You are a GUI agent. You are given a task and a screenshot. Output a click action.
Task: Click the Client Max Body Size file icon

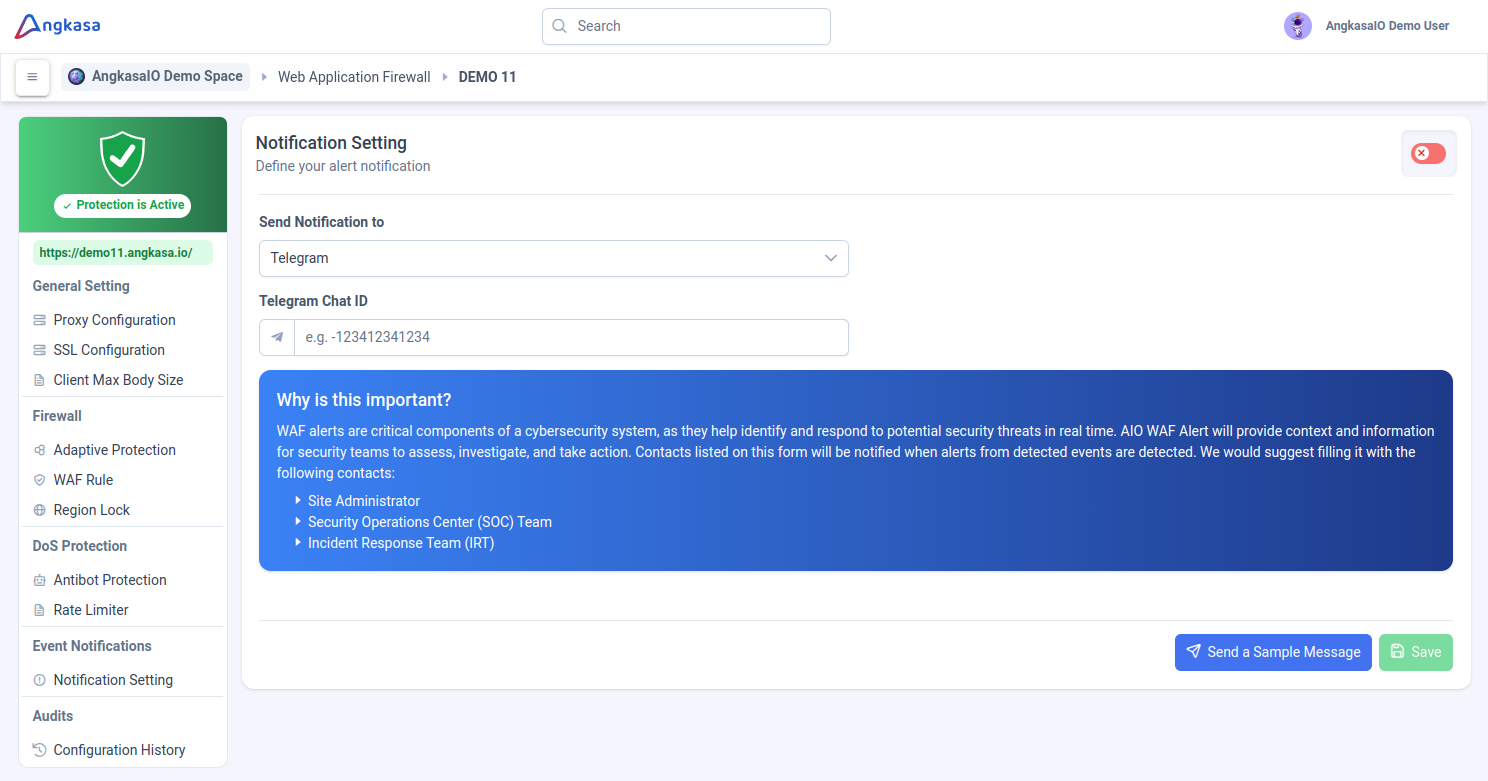(x=40, y=380)
